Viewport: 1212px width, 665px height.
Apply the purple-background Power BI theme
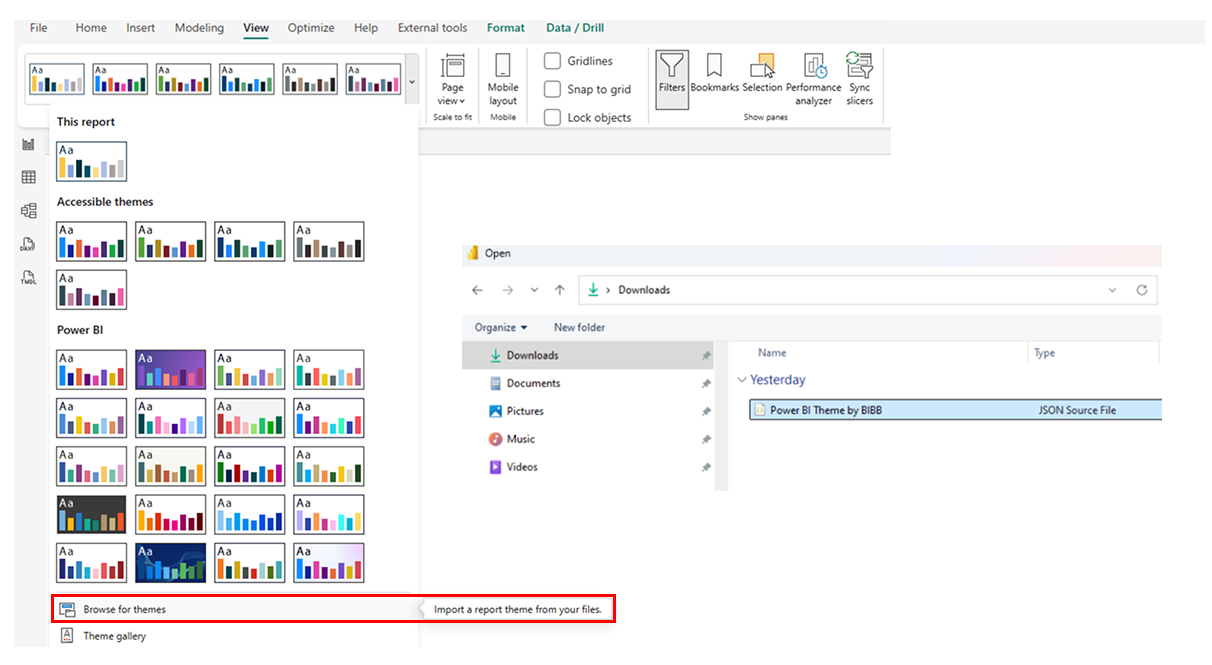pos(171,369)
